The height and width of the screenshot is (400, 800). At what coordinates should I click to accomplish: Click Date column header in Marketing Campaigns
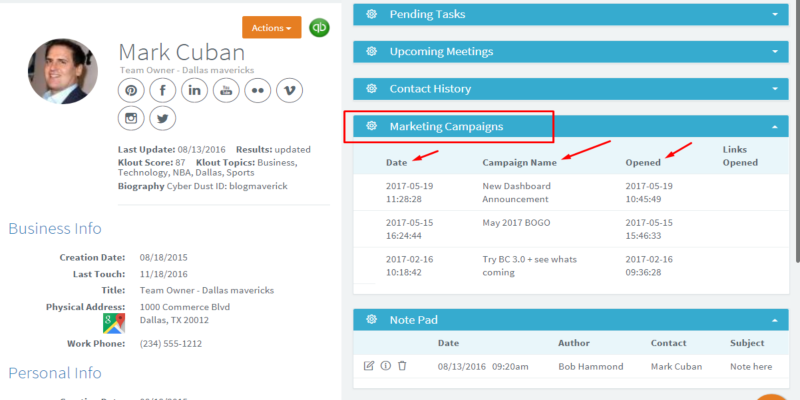coord(396,162)
